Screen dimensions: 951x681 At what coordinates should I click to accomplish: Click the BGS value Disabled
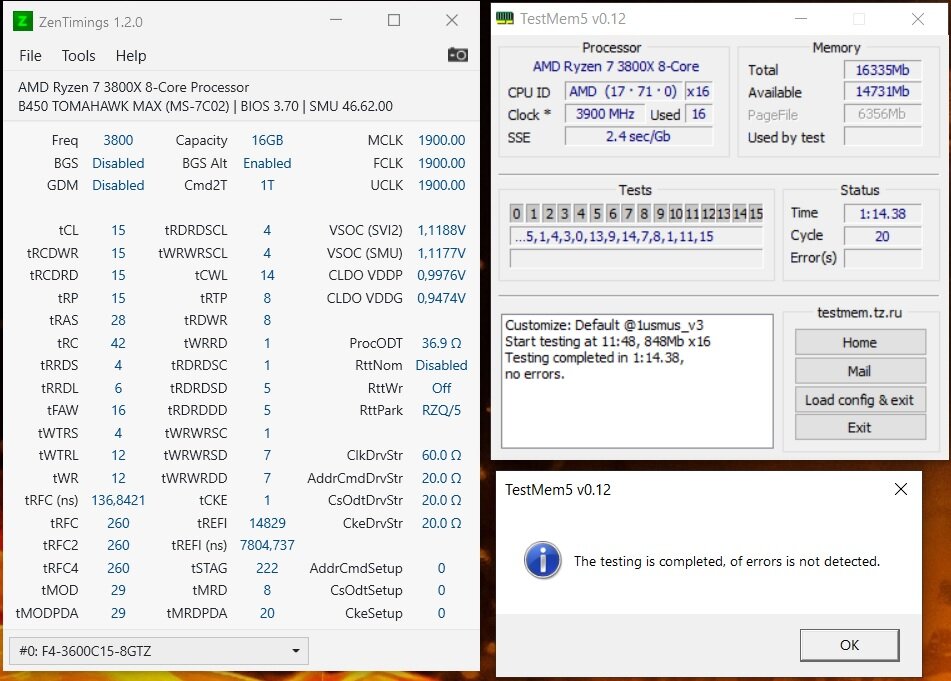pyautogui.click(x=118, y=163)
